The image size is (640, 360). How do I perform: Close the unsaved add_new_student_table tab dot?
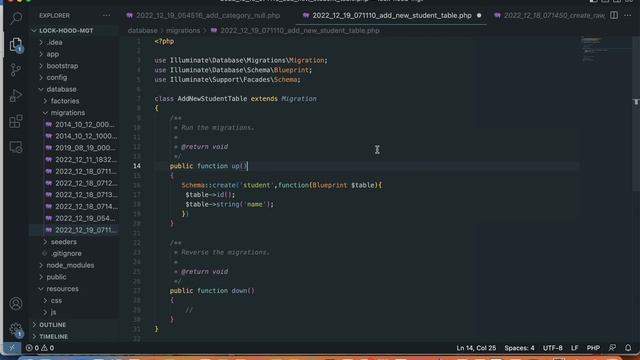point(479,16)
